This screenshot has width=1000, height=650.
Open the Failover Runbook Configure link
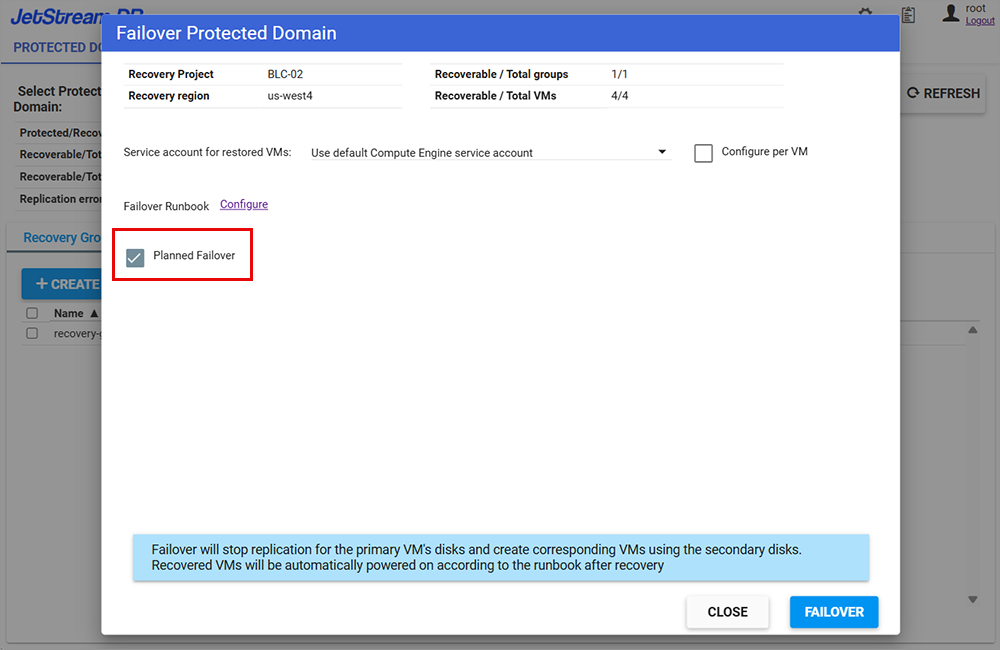tap(244, 204)
